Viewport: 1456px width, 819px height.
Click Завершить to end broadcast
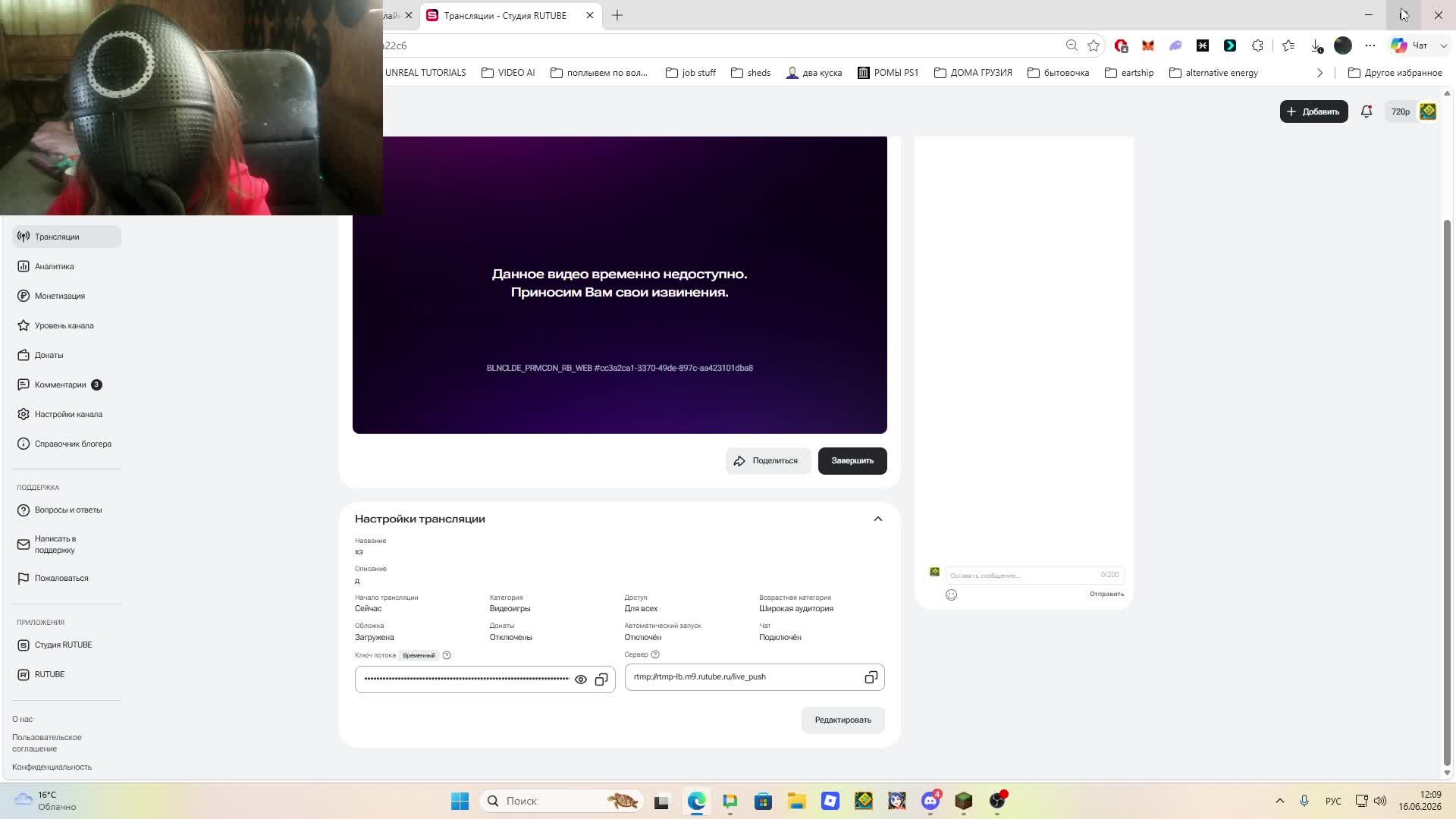click(852, 461)
